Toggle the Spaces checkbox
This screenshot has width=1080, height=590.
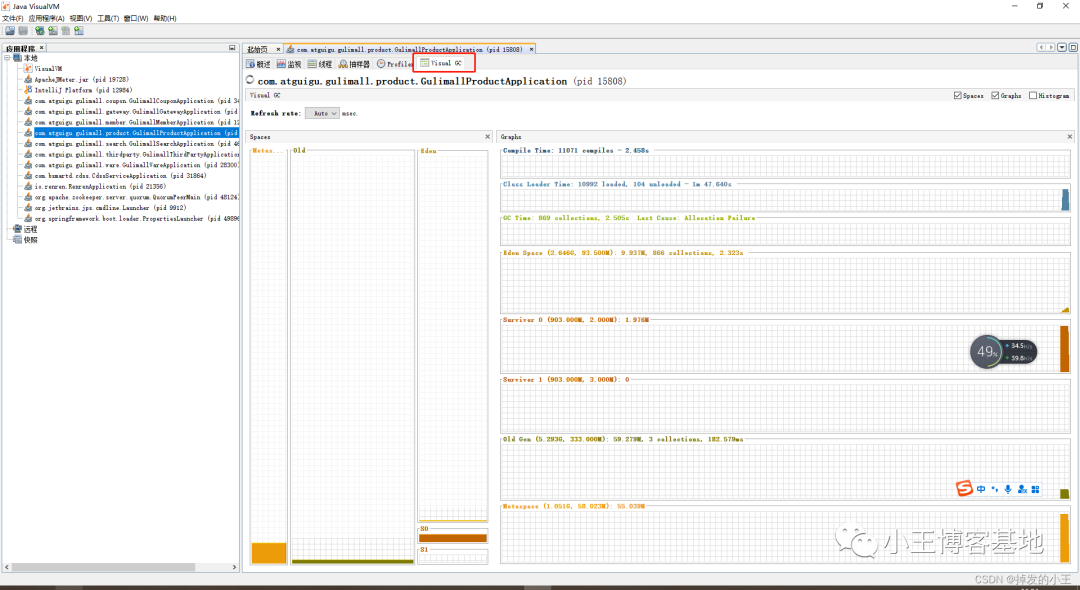957,96
